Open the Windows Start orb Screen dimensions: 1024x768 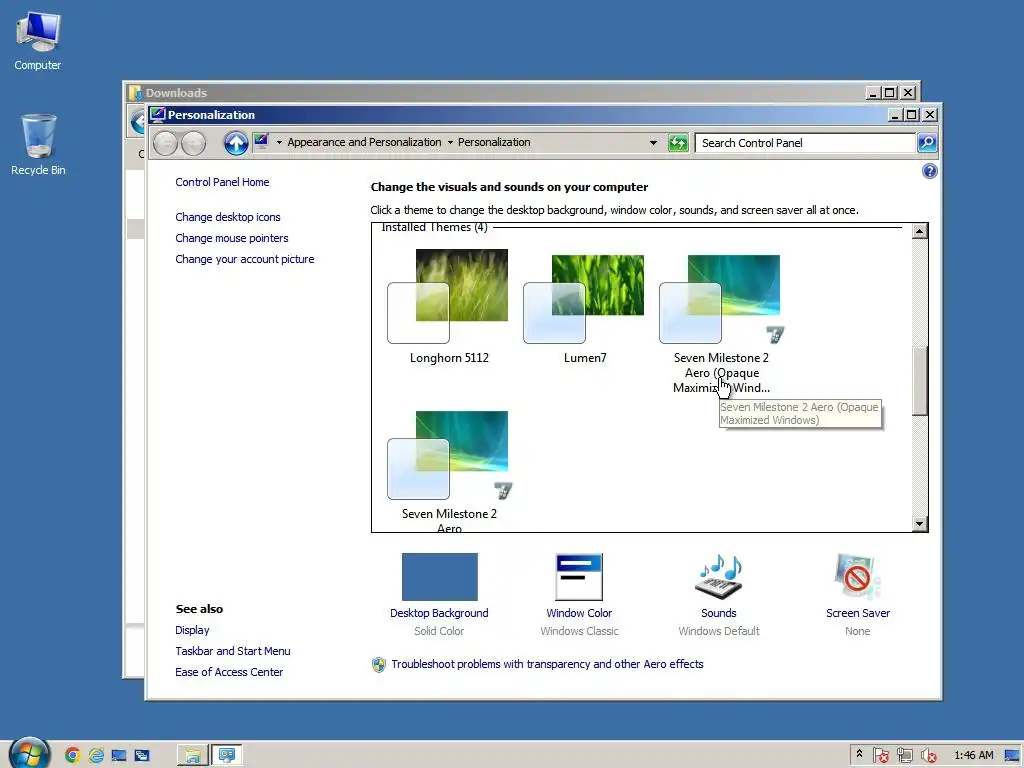29,754
